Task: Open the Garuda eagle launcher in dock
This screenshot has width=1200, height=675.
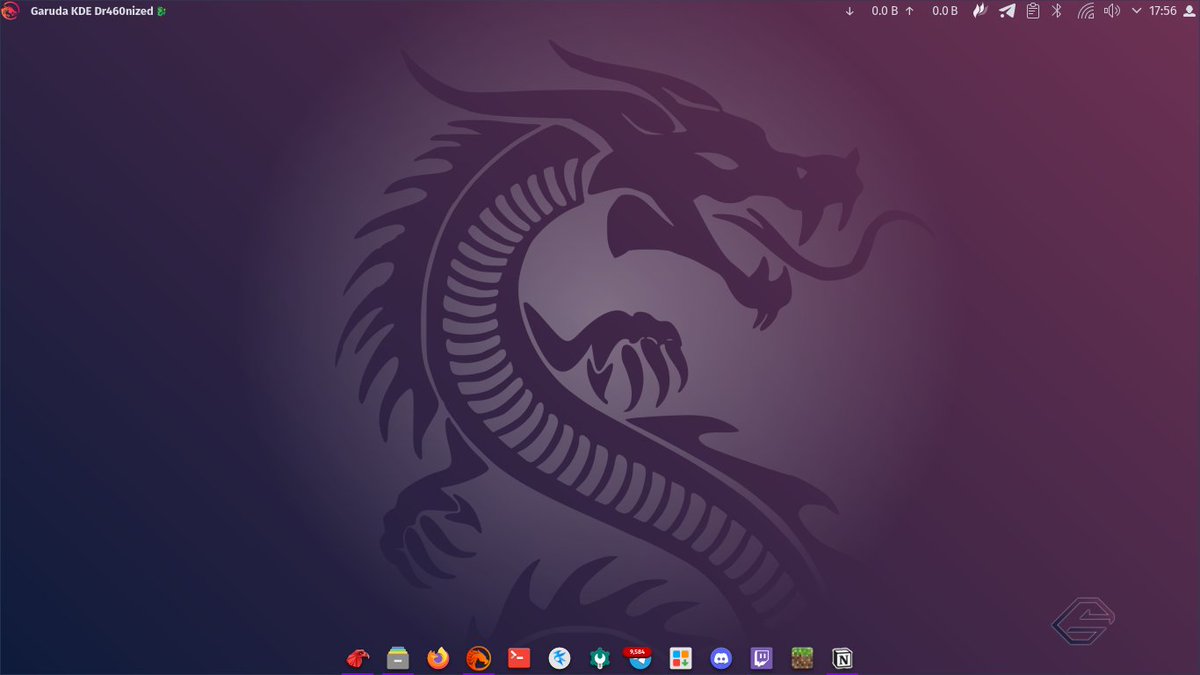Action: pyautogui.click(x=357, y=658)
